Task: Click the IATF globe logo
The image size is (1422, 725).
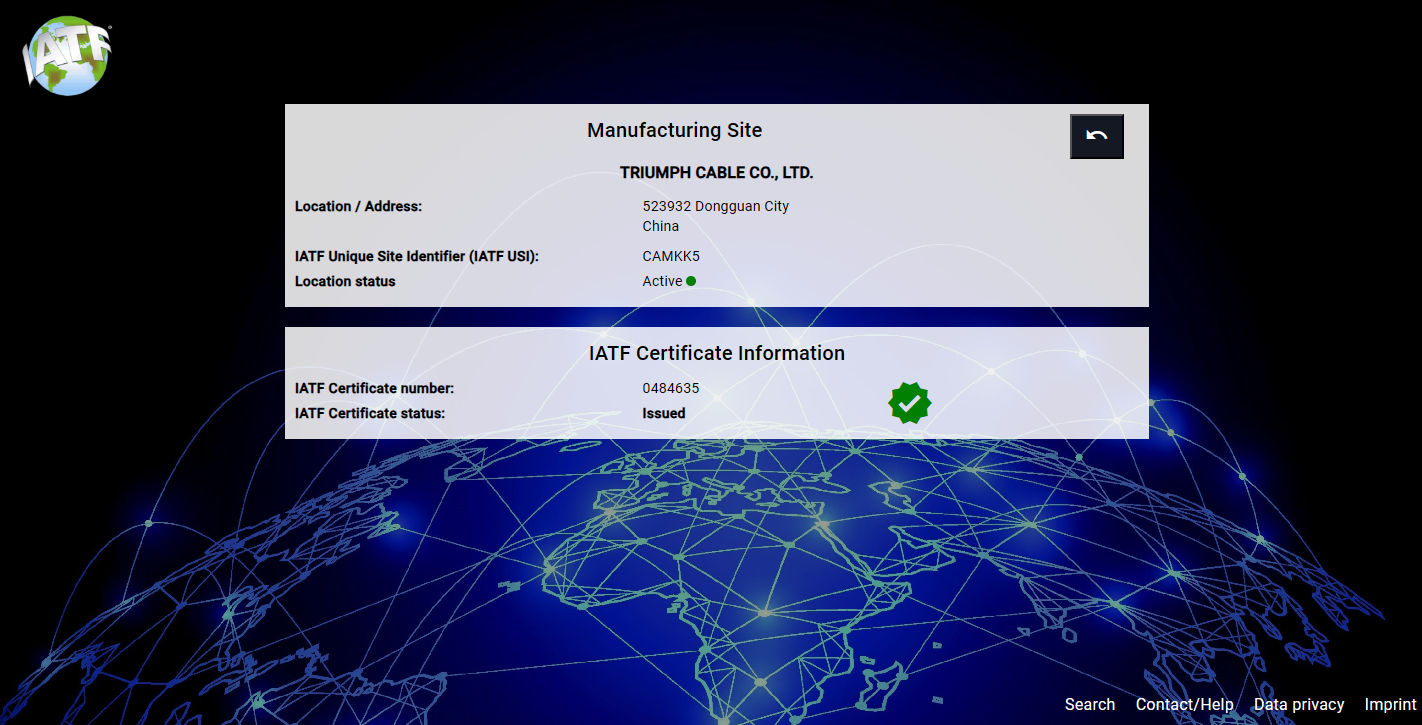Action: [x=66, y=55]
